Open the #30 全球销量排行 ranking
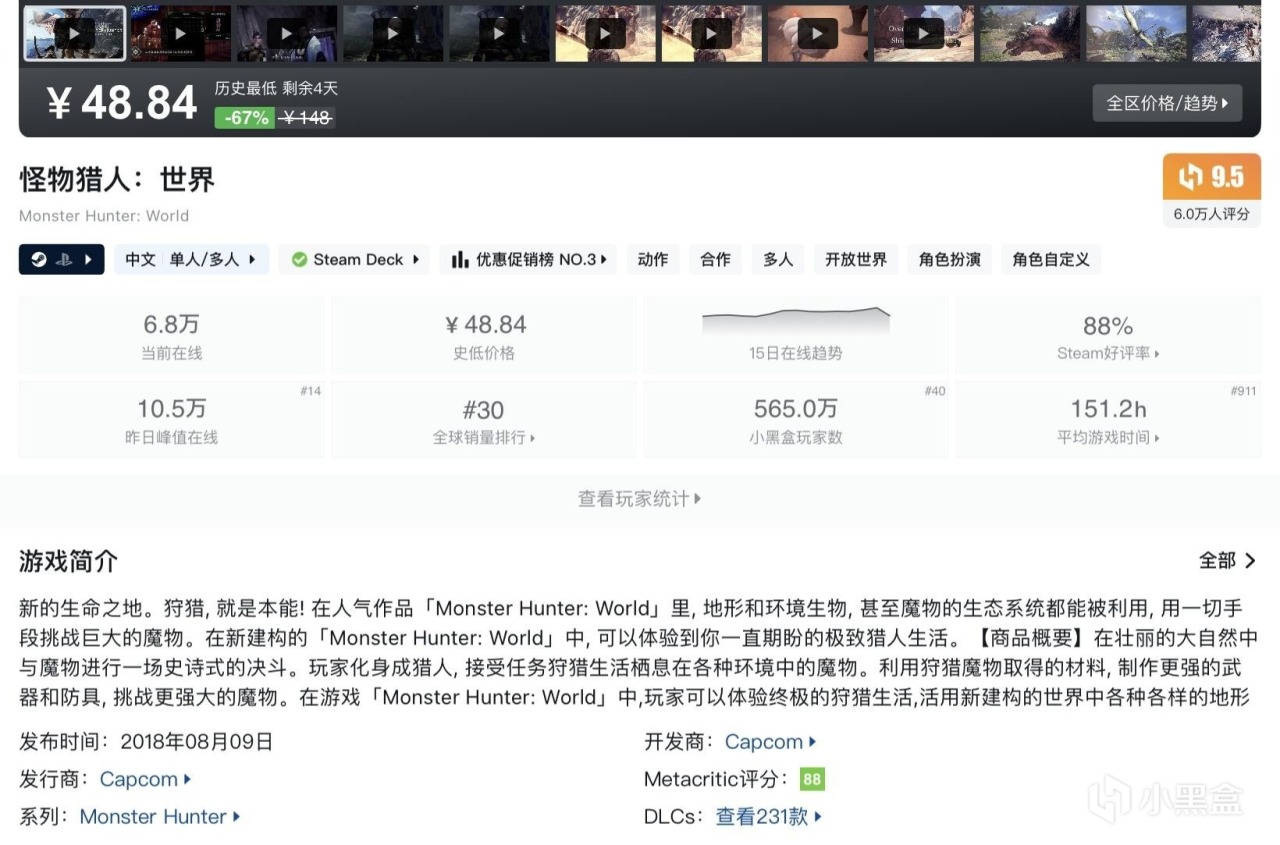This screenshot has width=1280, height=845. 484,420
